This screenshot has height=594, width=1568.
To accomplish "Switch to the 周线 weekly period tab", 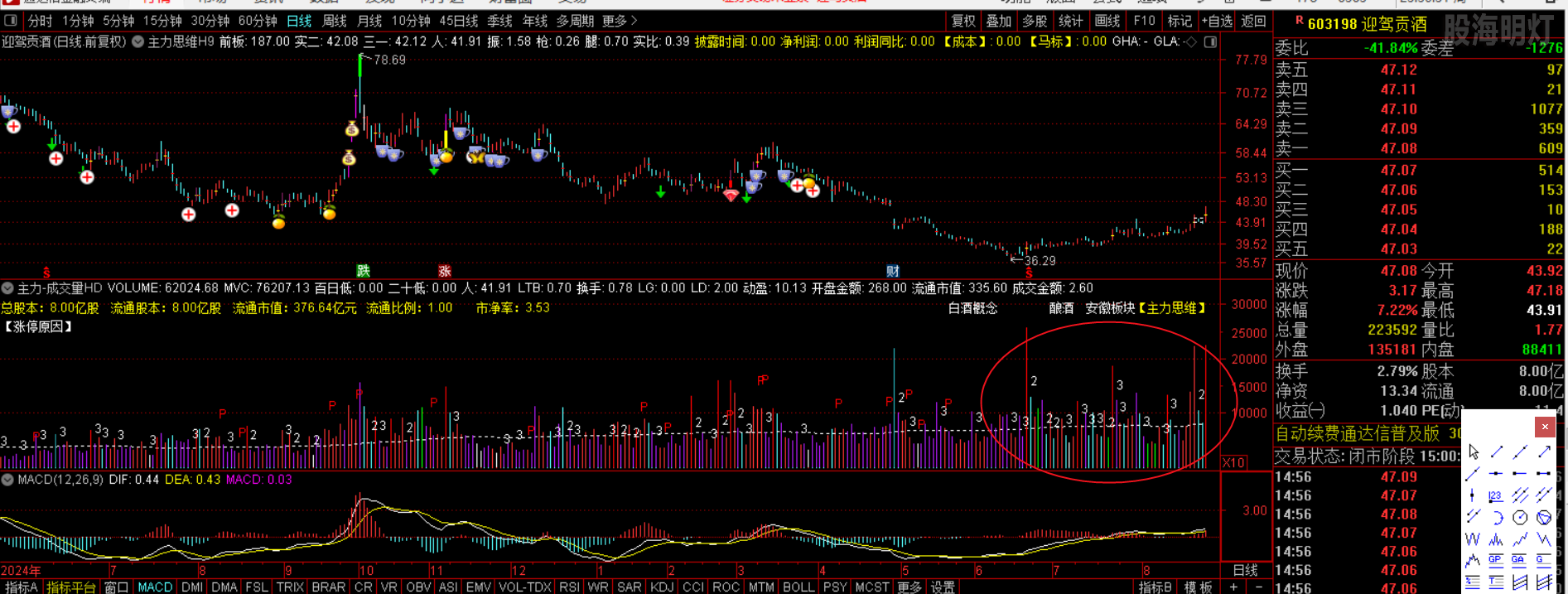I will coord(335,21).
